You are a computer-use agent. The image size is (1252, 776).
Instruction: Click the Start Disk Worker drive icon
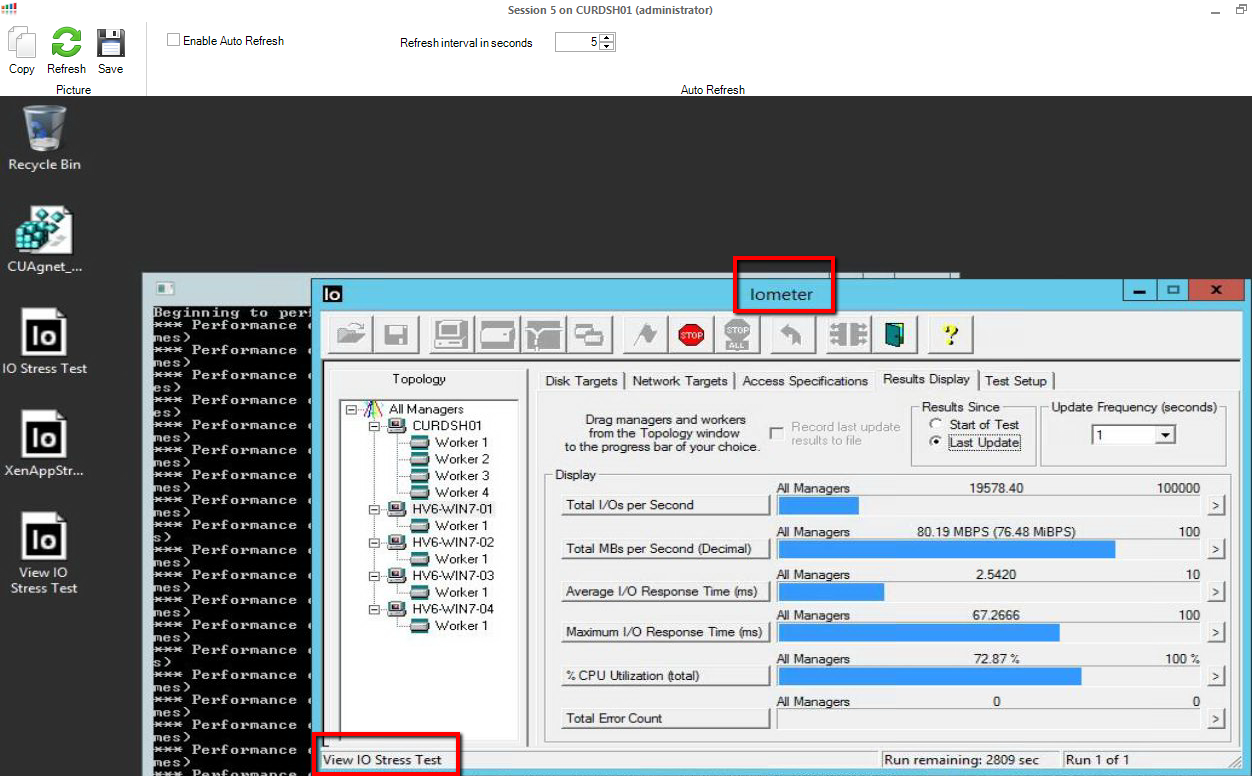[x=498, y=335]
